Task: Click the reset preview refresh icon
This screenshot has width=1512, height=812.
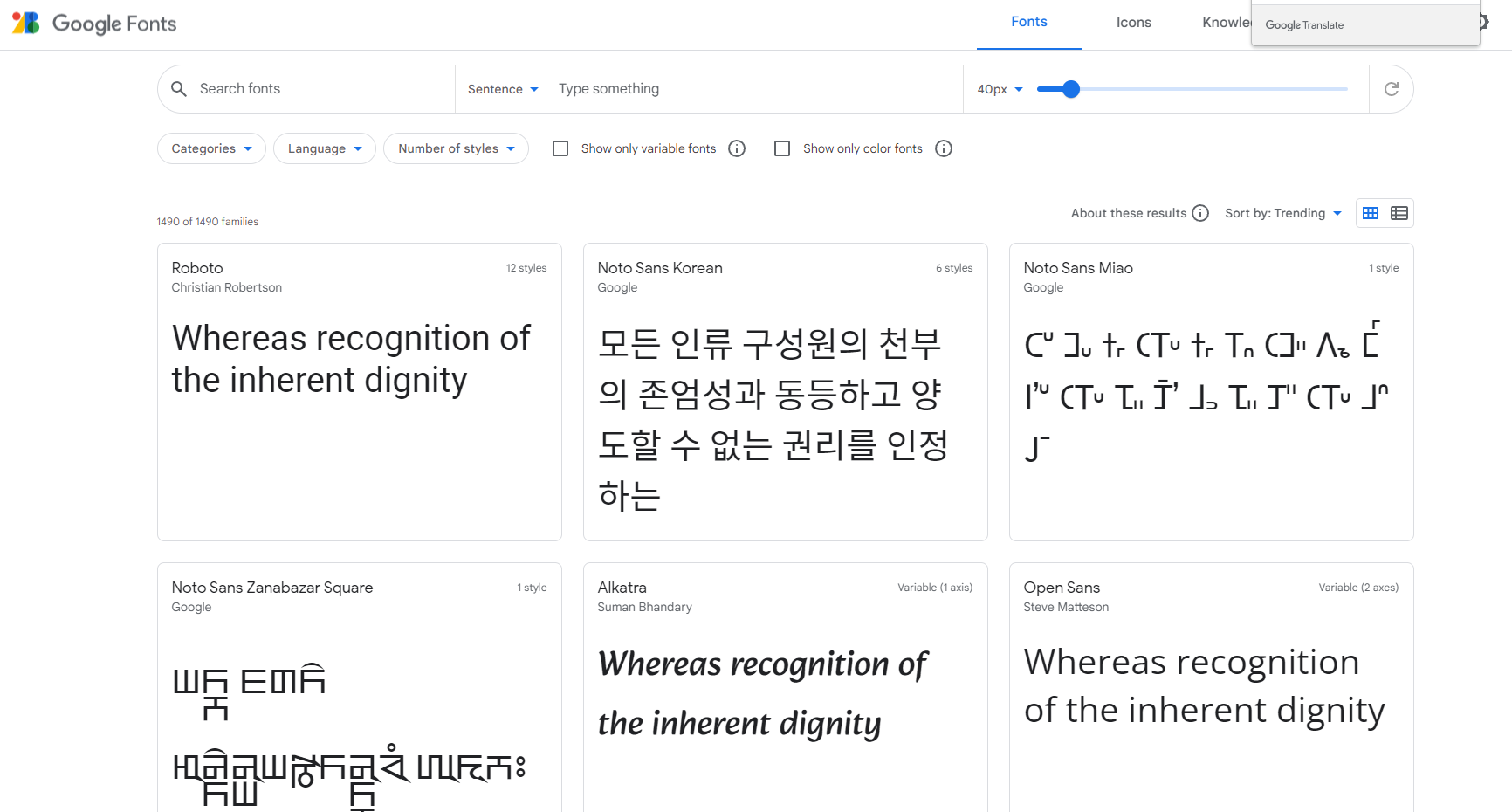Action: [1392, 89]
